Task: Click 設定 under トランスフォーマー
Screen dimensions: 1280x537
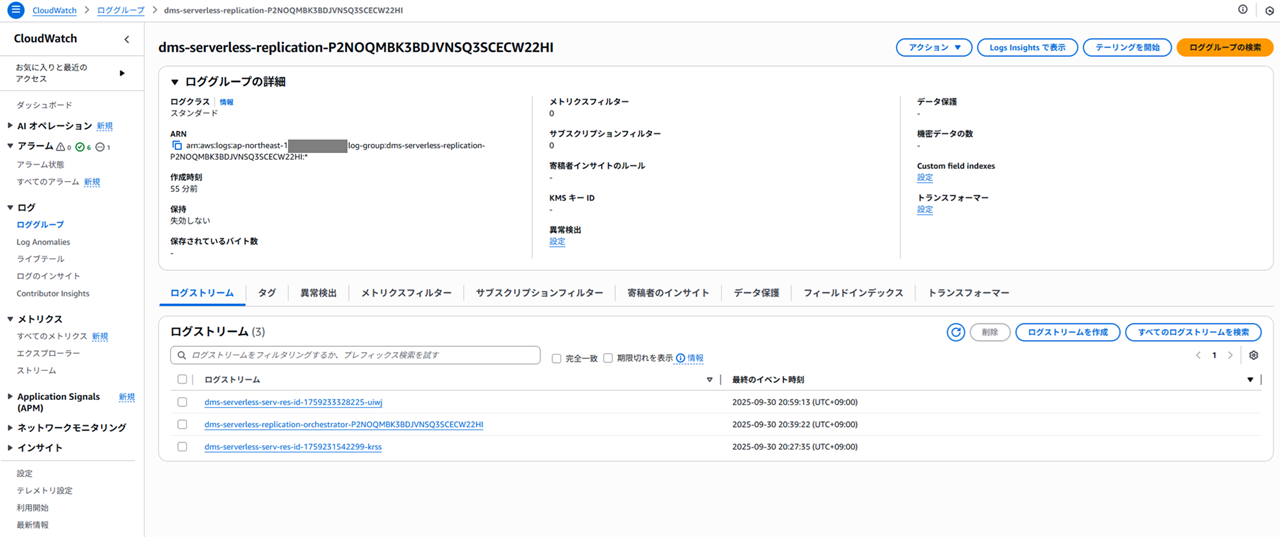Action: [925, 210]
